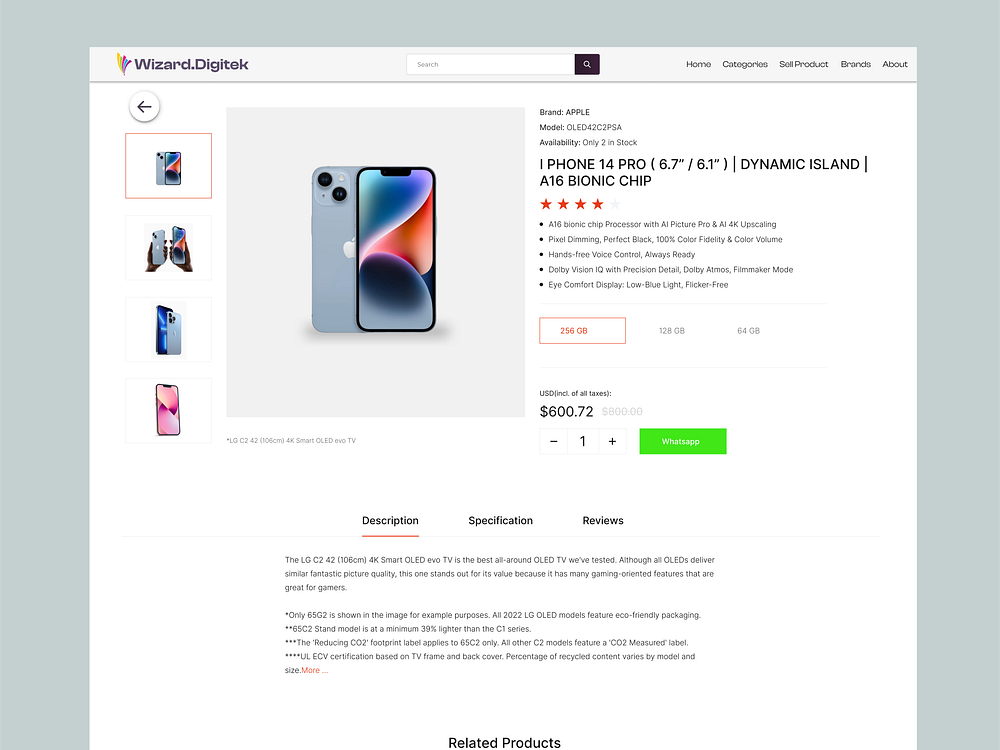Click the search magnifier icon
The height and width of the screenshot is (750, 1000).
click(x=587, y=64)
